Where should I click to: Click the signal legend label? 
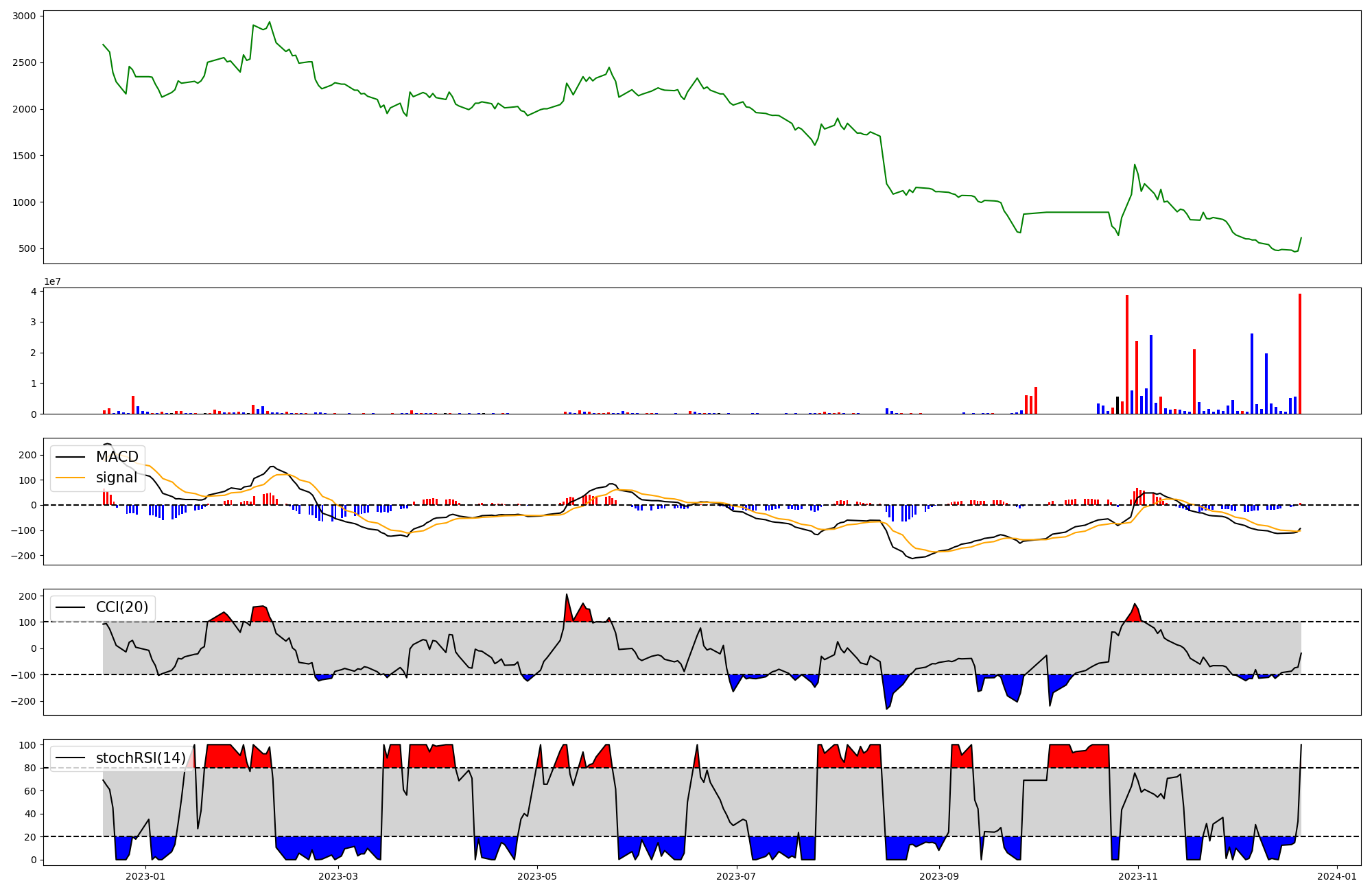pos(117,478)
